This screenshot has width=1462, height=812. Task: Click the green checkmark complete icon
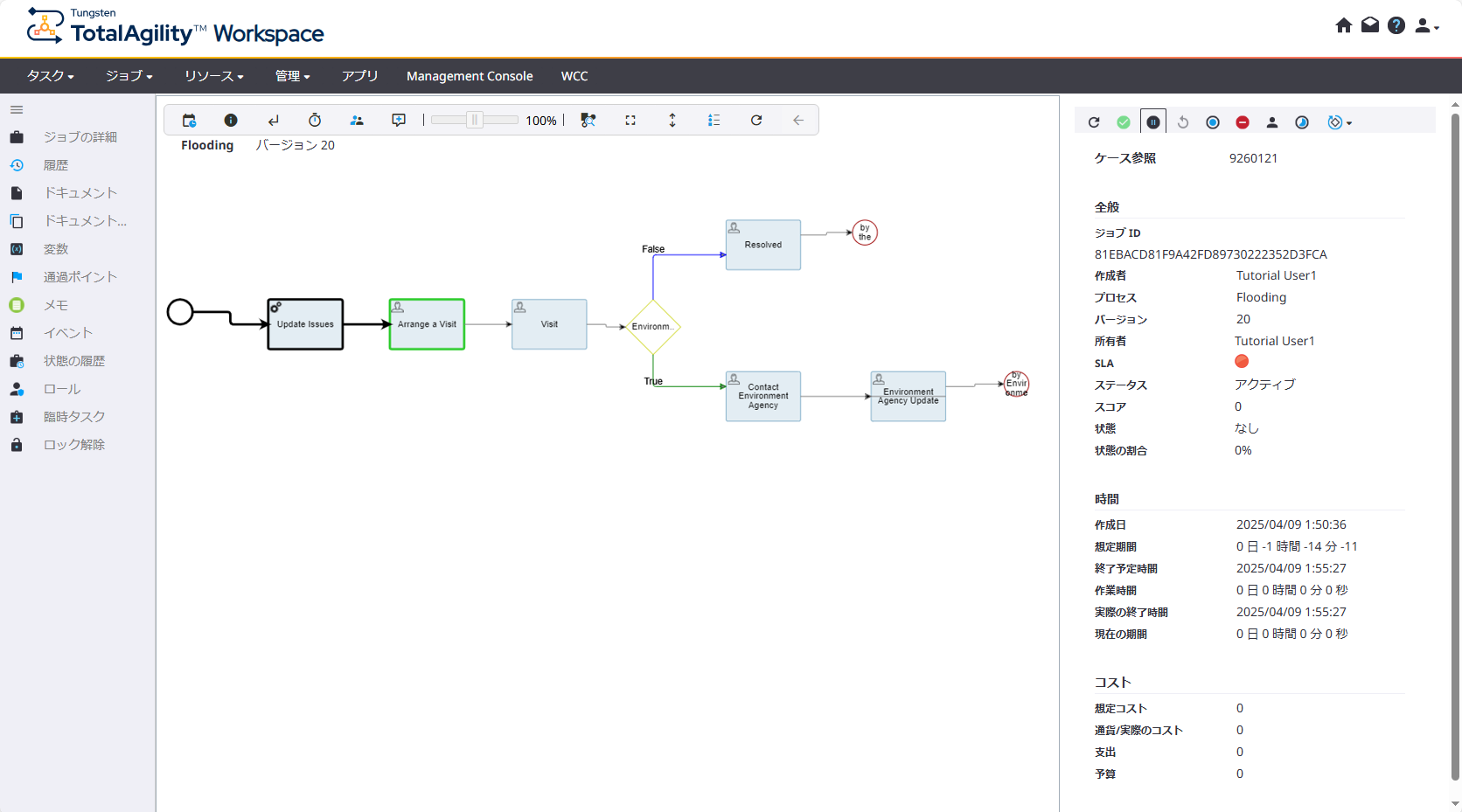1124,122
